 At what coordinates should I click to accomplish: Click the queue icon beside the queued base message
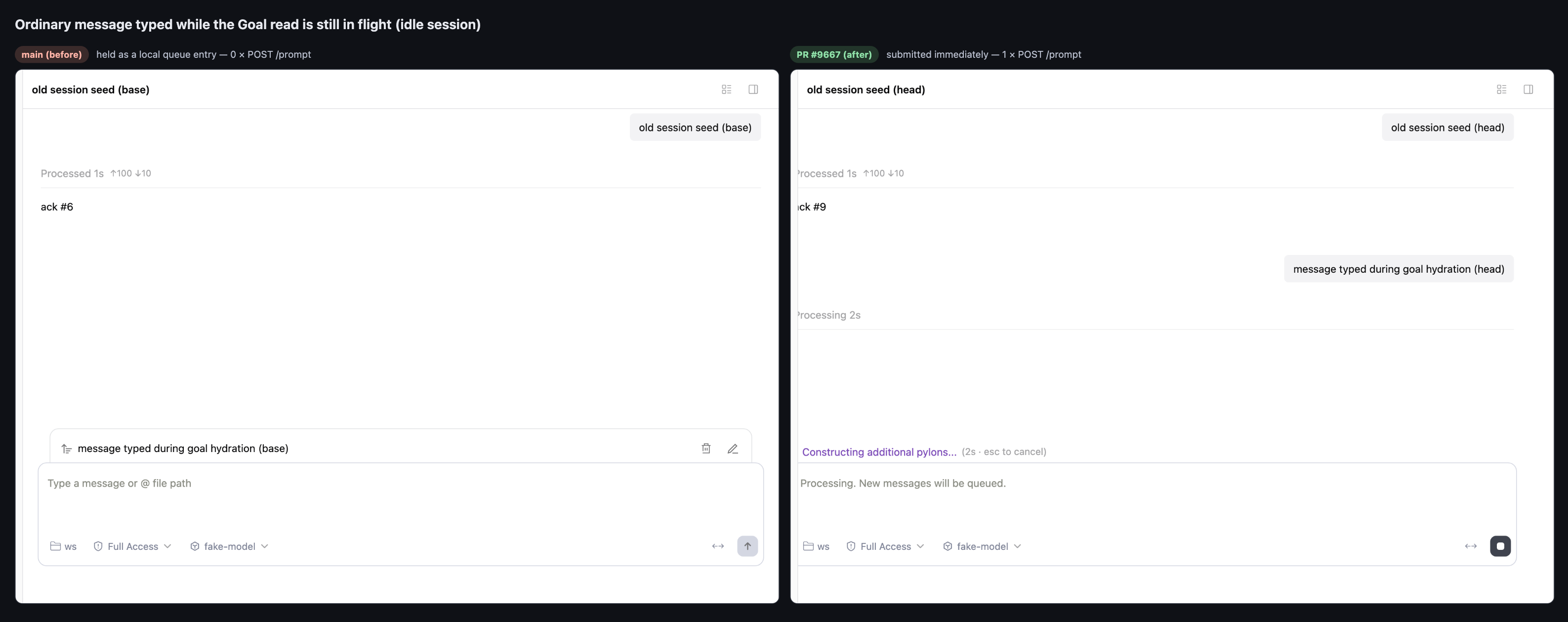point(66,449)
